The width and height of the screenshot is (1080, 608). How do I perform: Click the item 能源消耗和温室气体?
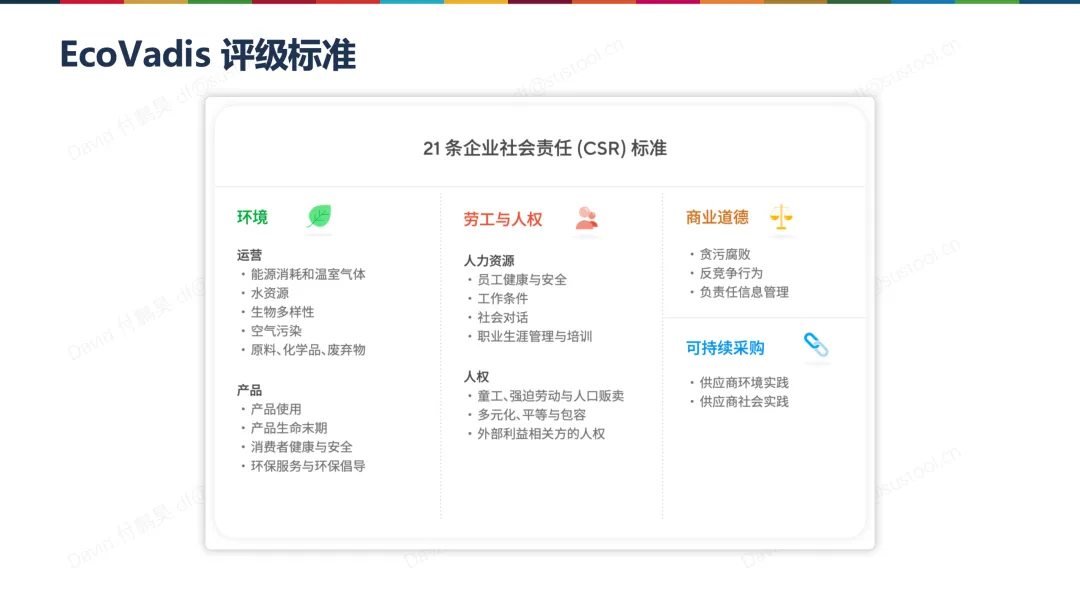308,274
